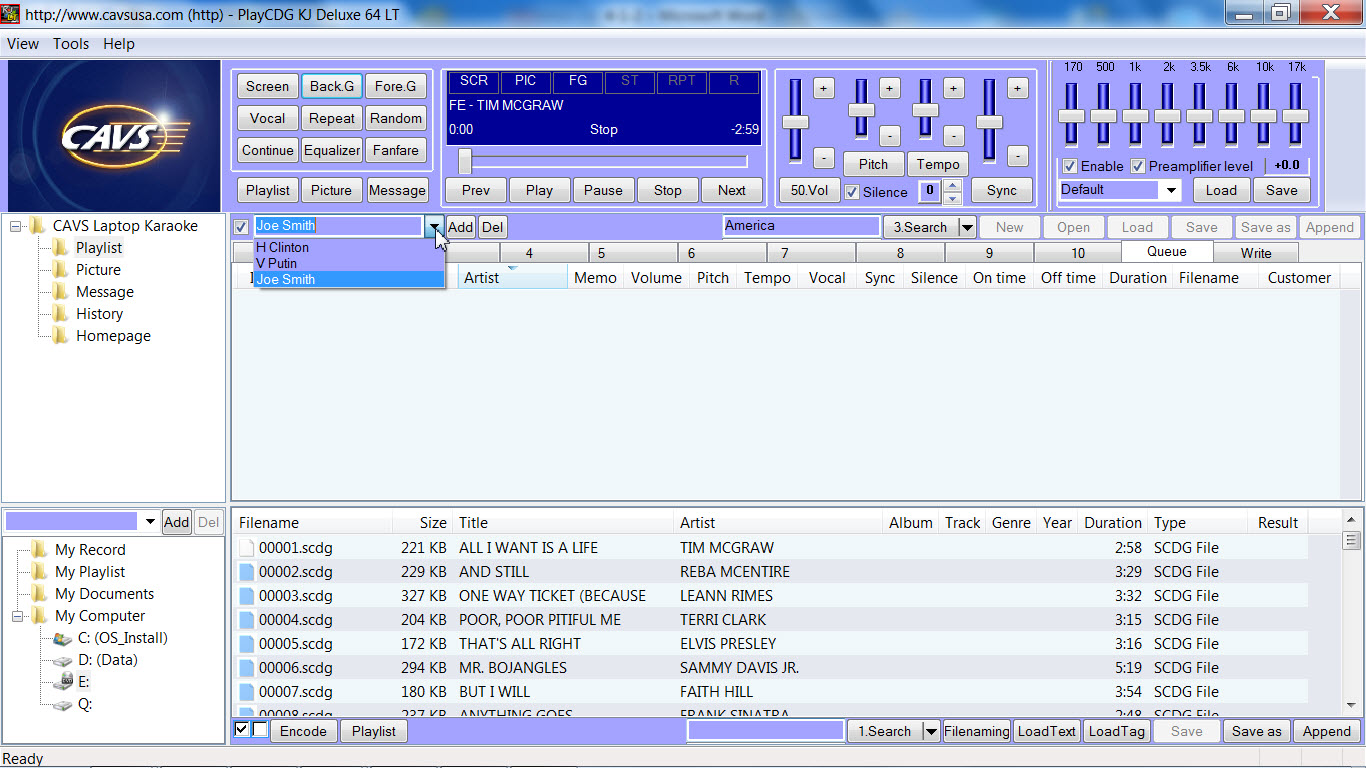Click the file icon of 00007.scdg
Image resolution: width=1366 pixels, height=768 pixels.
[x=247, y=692]
